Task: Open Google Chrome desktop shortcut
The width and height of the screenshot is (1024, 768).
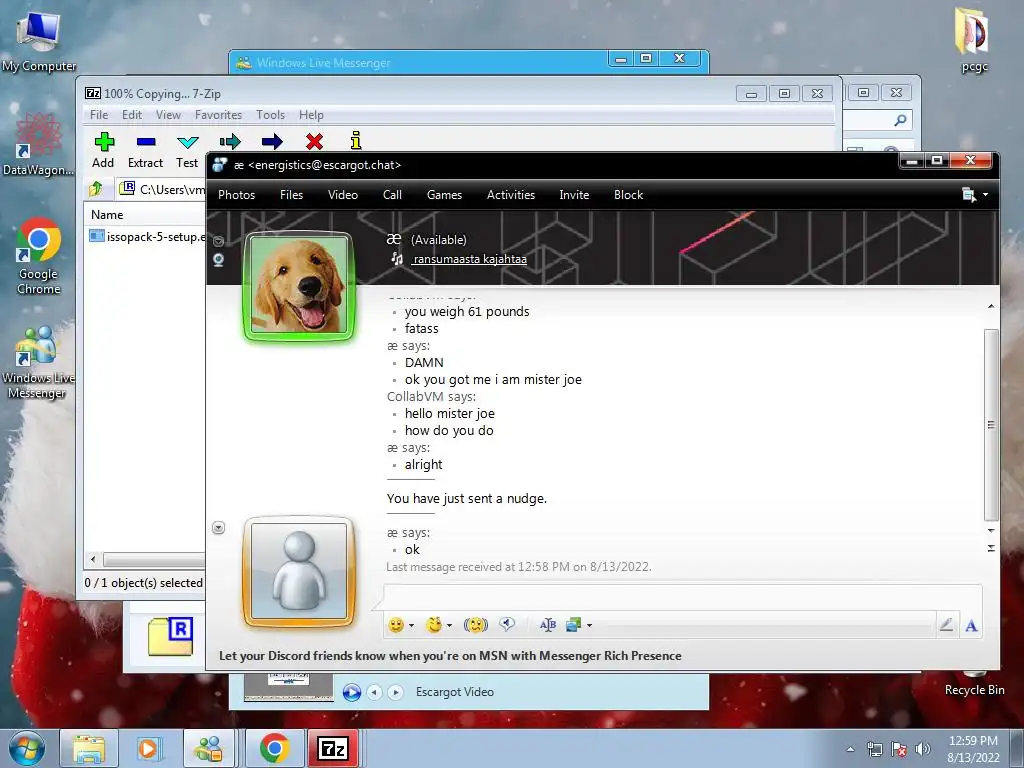Action: (39, 256)
